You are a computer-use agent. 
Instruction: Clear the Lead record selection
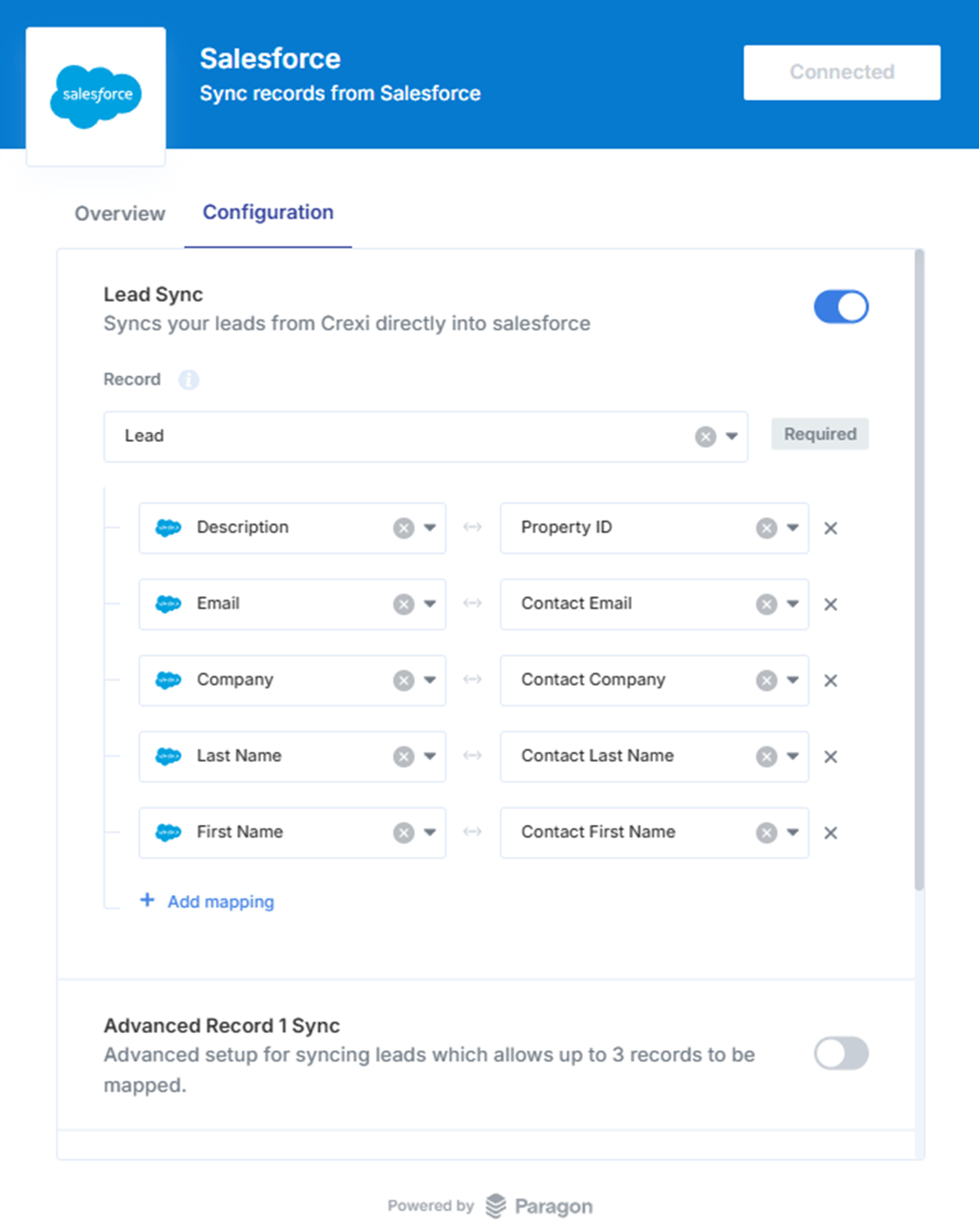click(x=705, y=437)
